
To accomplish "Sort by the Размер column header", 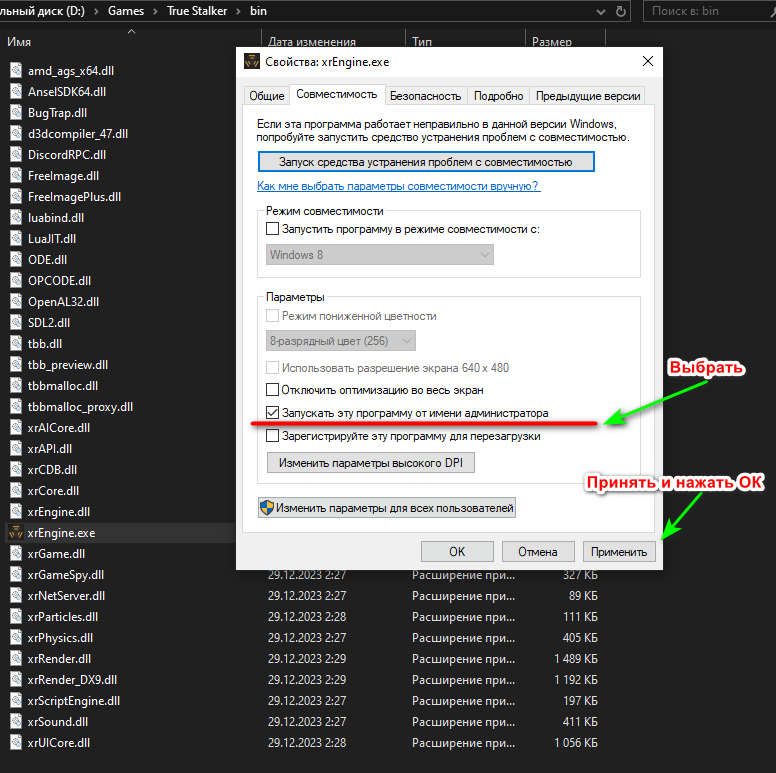I will point(552,42).
